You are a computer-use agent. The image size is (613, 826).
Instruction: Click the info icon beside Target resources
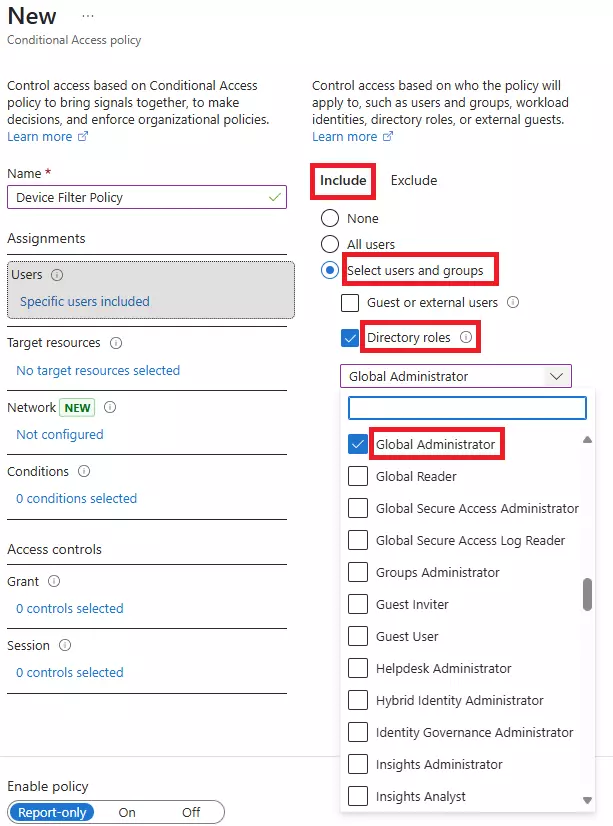(x=114, y=343)
